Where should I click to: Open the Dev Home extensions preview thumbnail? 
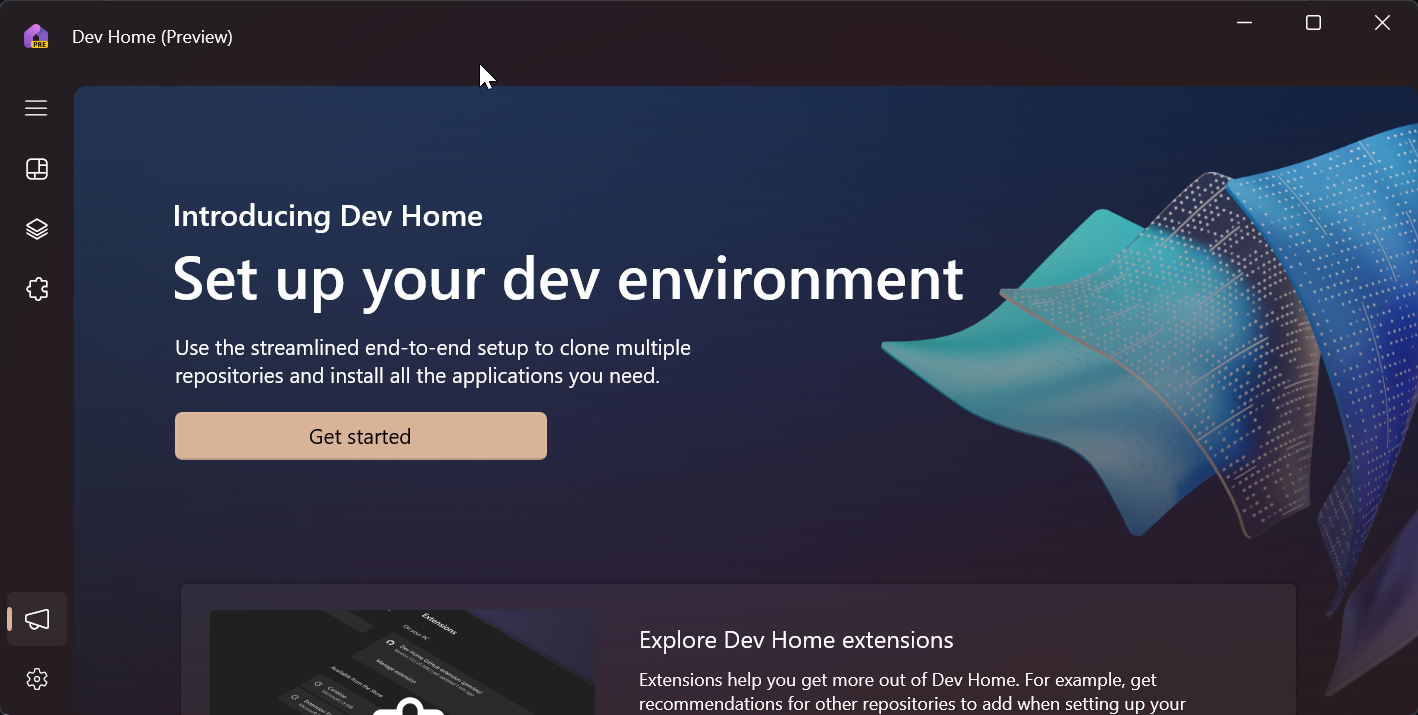pyautogui.click(x=402, y=662)
